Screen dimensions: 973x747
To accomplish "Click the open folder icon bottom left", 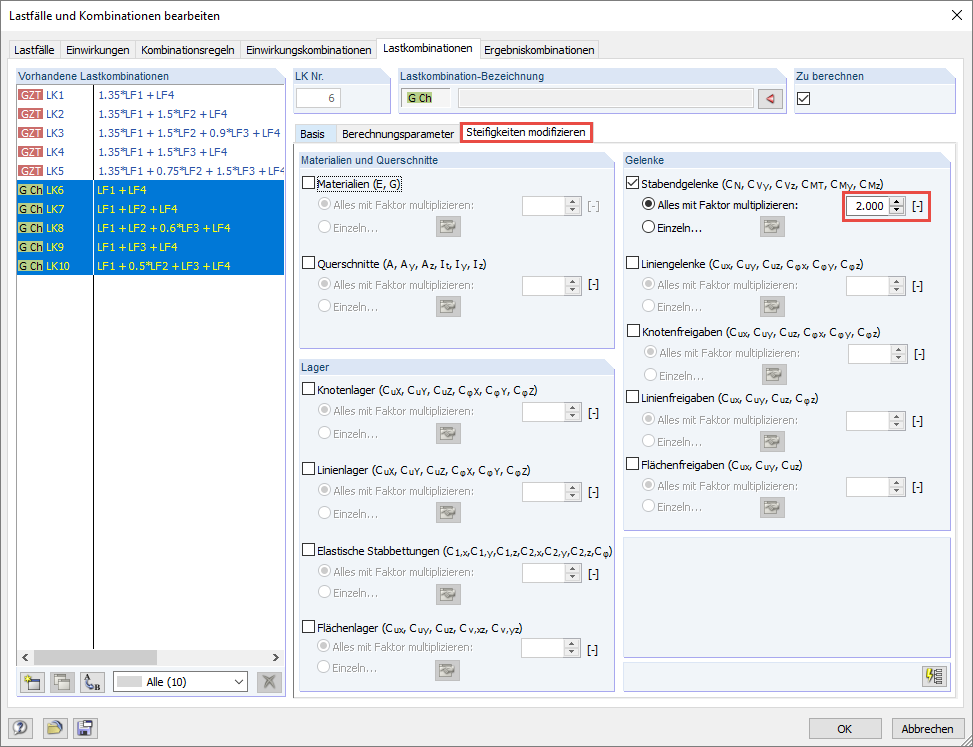I will click(55, 727).
